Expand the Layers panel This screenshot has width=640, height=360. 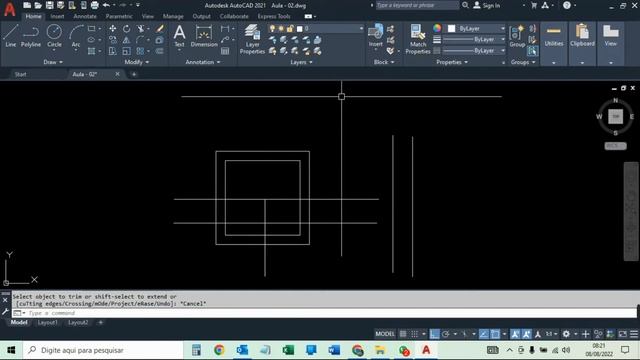[x=301, y=62]
